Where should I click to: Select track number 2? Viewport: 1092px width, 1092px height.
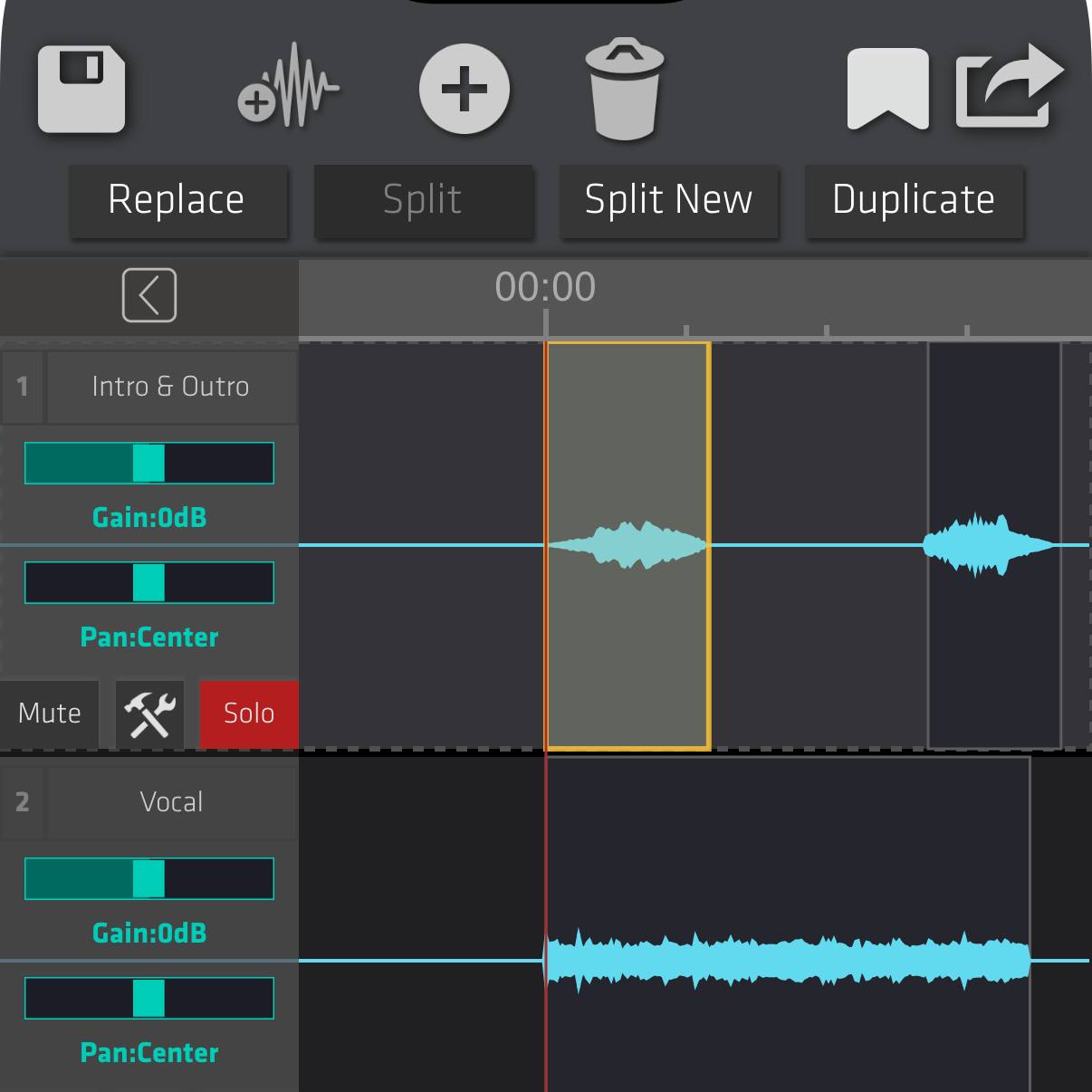tap(22, 802)
